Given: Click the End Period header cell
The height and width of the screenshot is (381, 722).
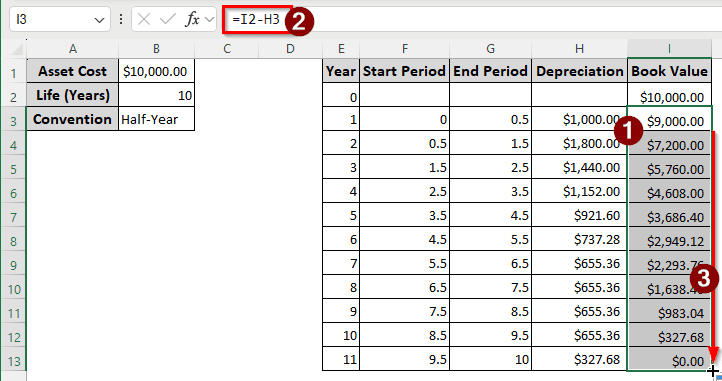Looking at the screenshot, I should point(490,71).
